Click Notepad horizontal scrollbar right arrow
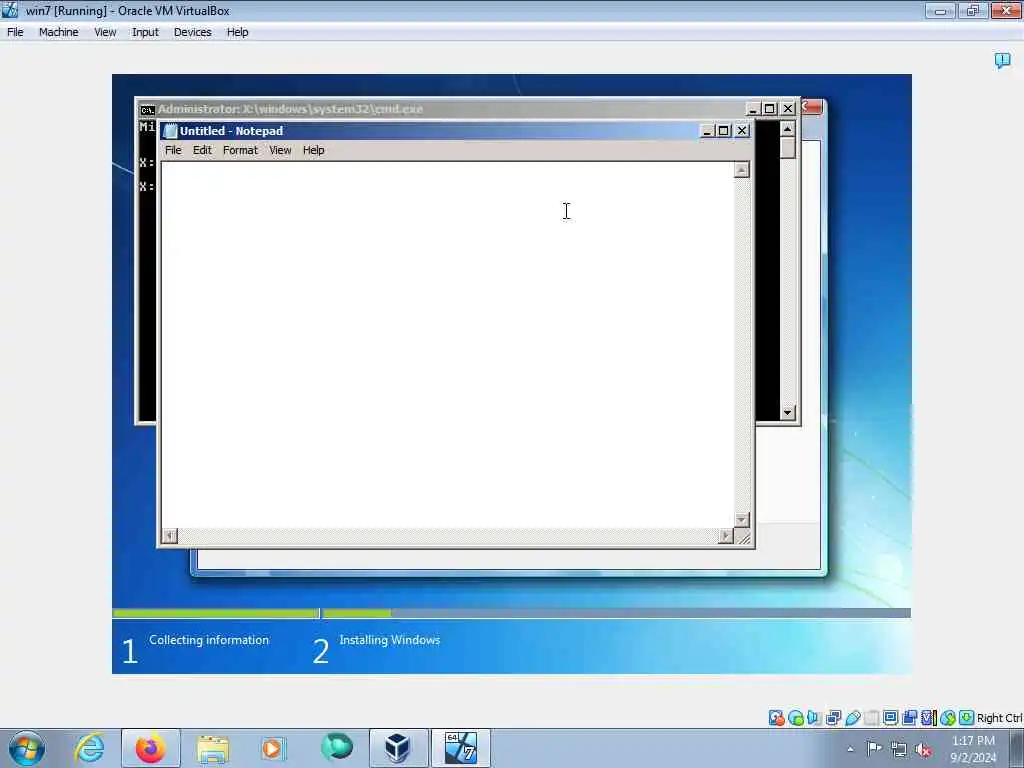1024x768 pixels. coord(726,536)
